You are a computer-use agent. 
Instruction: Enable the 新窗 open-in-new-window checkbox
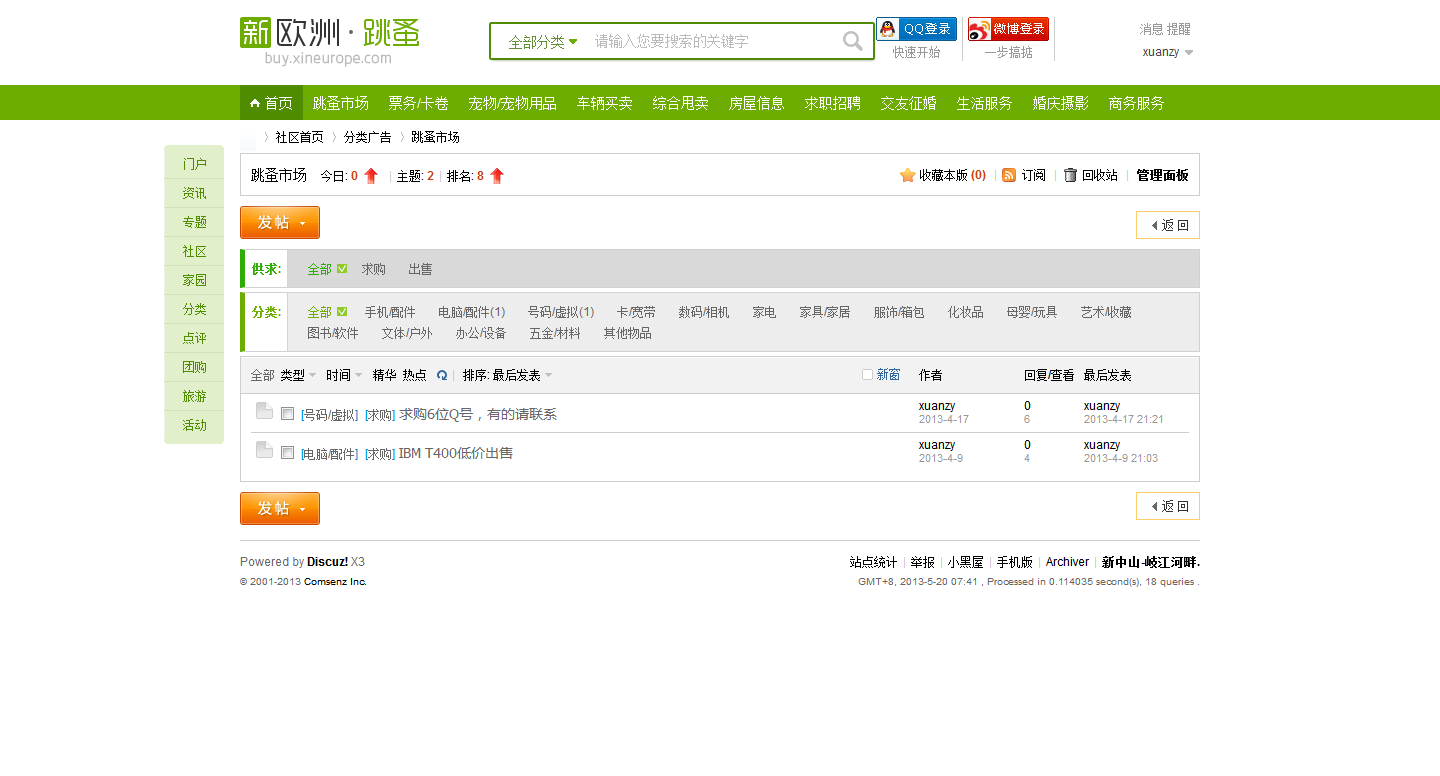click(866, 373)
